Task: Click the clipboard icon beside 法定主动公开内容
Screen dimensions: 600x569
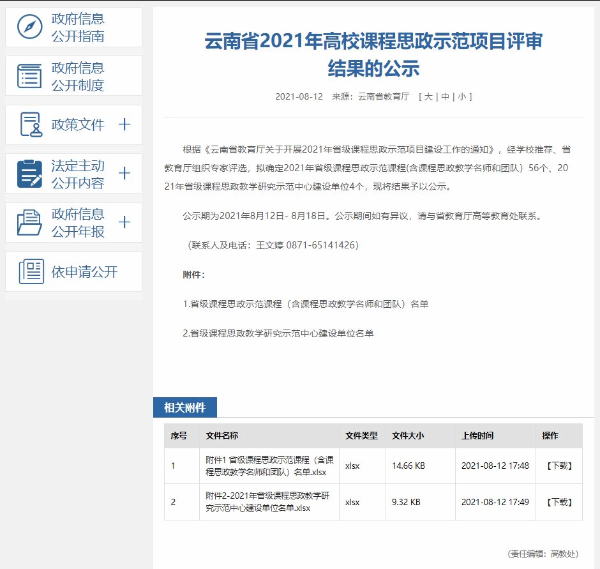Action: [x=30, y=173]
